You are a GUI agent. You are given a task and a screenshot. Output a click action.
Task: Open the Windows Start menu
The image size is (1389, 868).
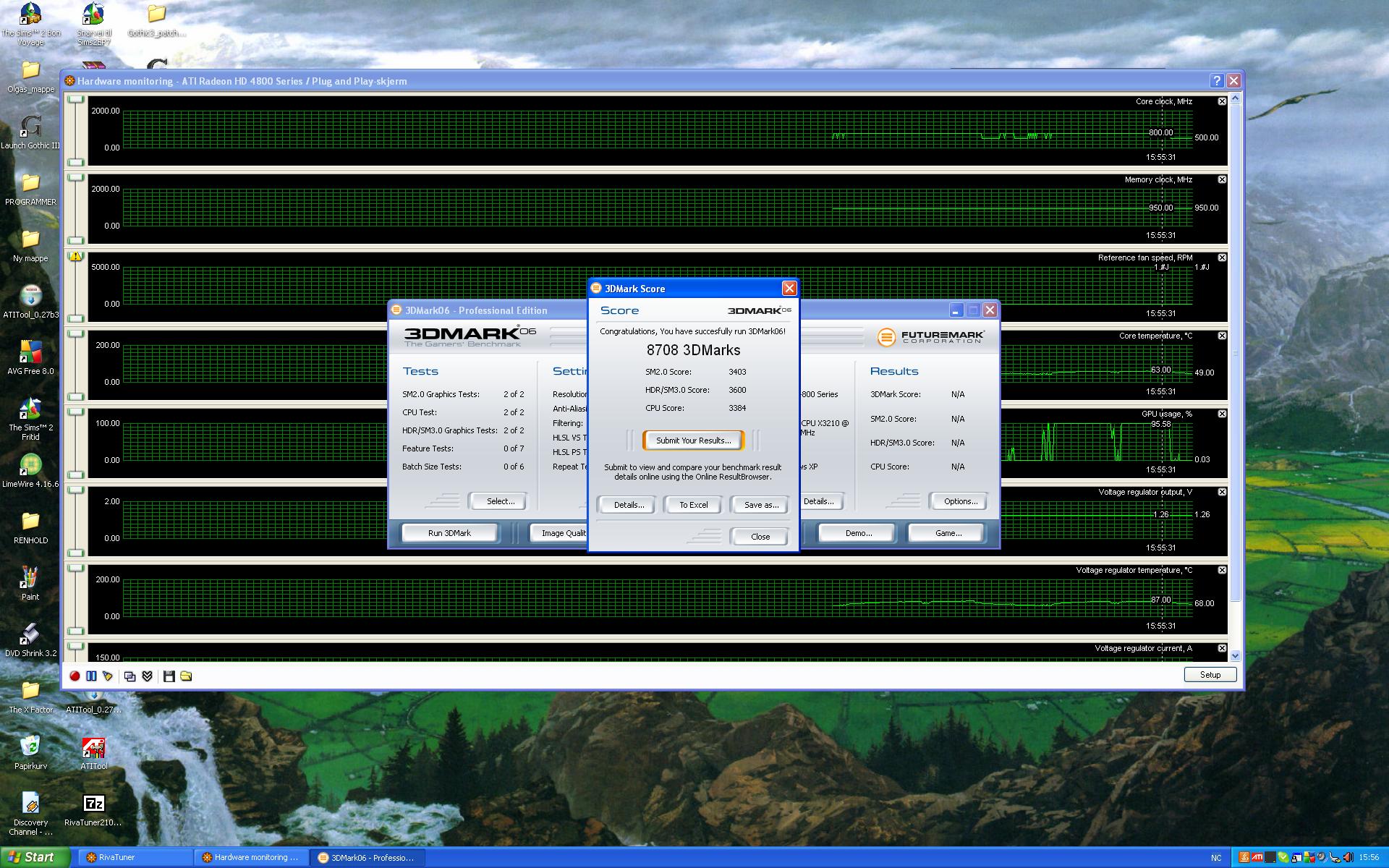34,857
